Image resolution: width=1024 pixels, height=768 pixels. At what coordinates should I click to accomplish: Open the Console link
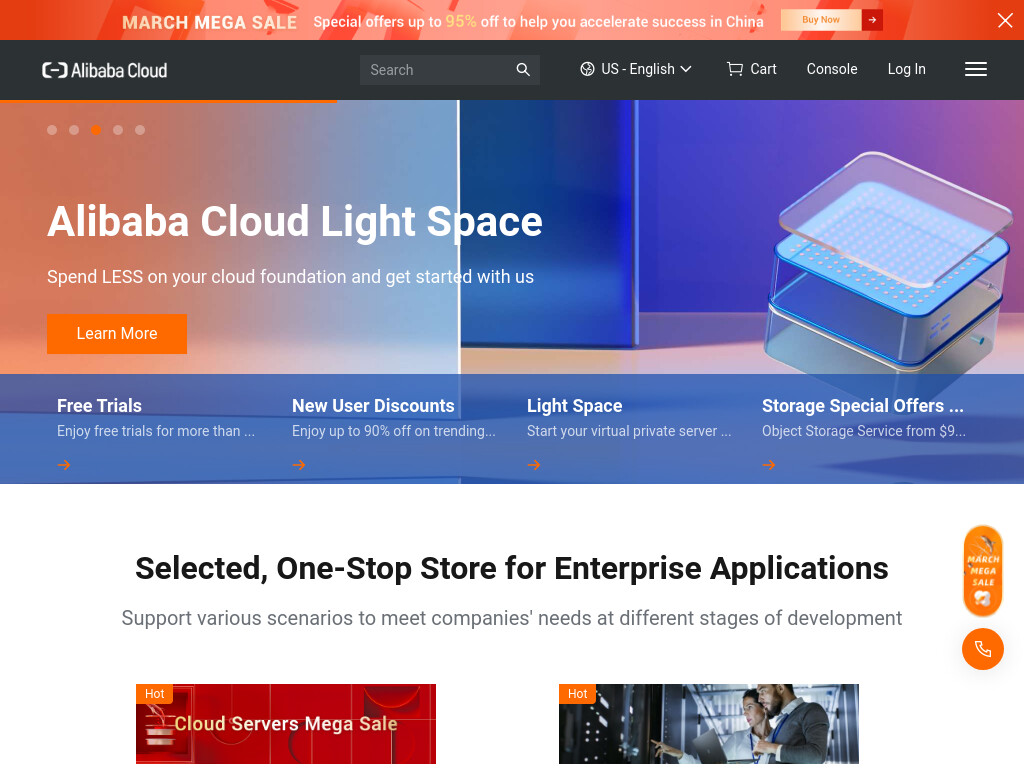(x=831, y=69)
